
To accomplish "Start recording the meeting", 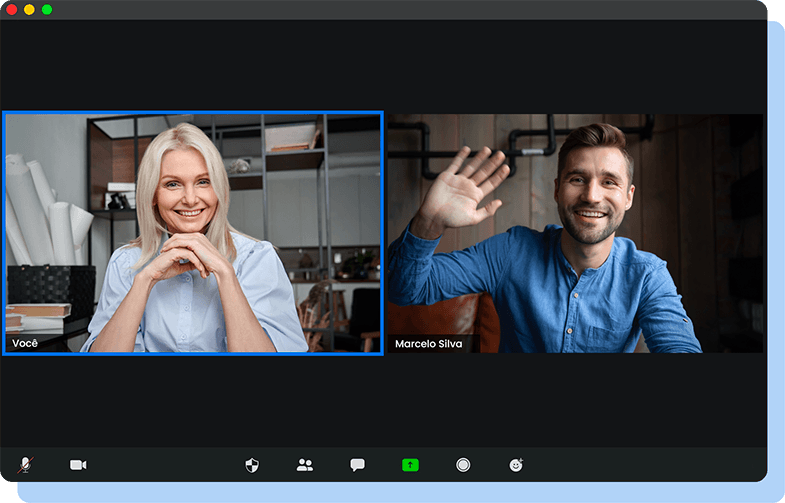I will click(x=463, y=465).
